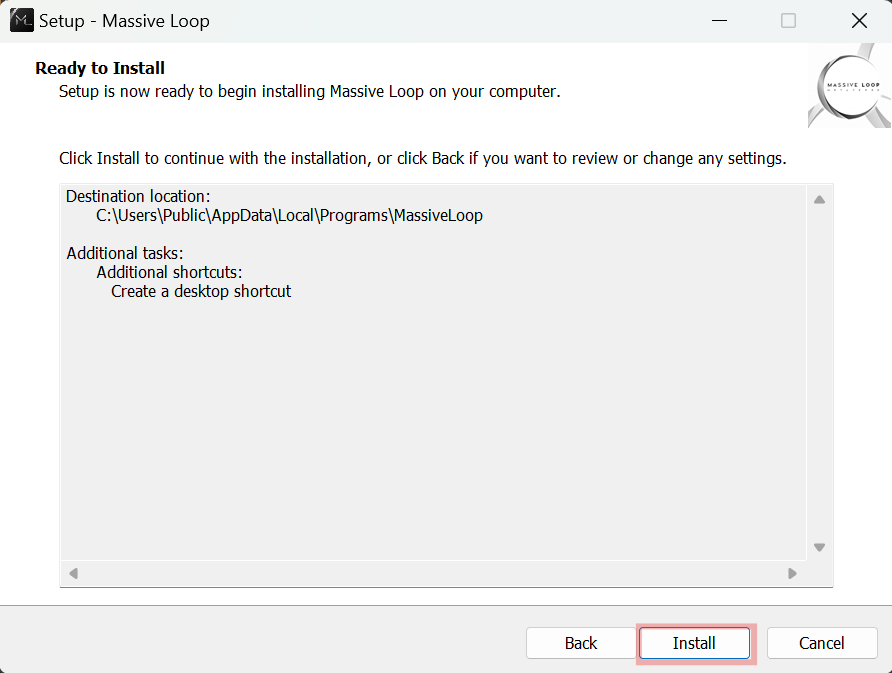The width and height of the screenshot is (892, 673).
Task: Close the Setup window
Action: pyautogui.click(x=859, y=20)
